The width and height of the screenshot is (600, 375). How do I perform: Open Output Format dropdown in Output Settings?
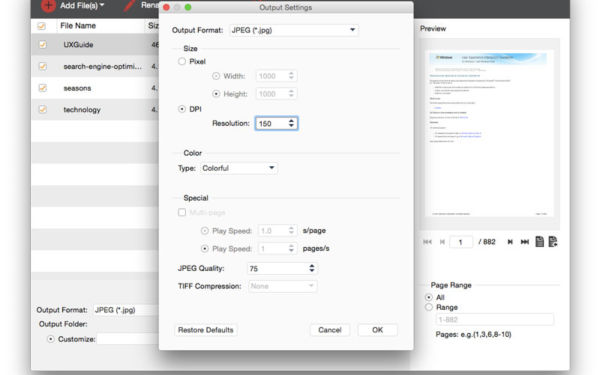coord(294,30)
